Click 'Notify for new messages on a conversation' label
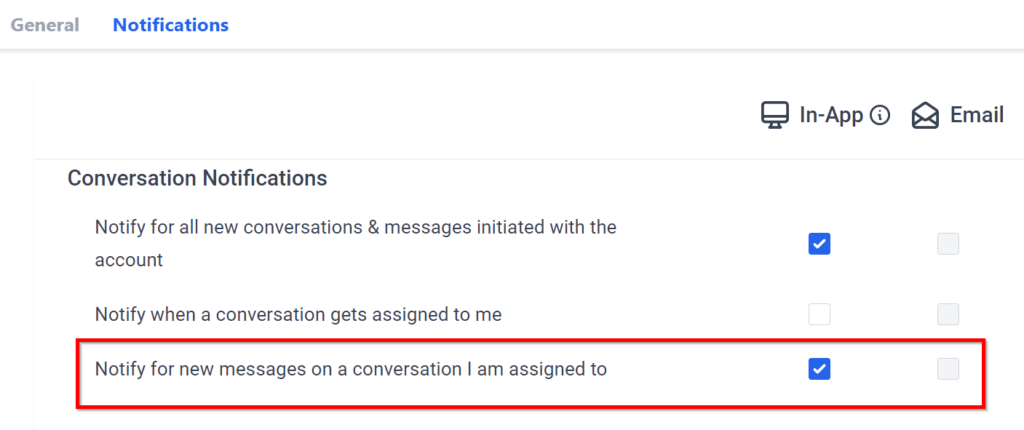 pos(350,369)
